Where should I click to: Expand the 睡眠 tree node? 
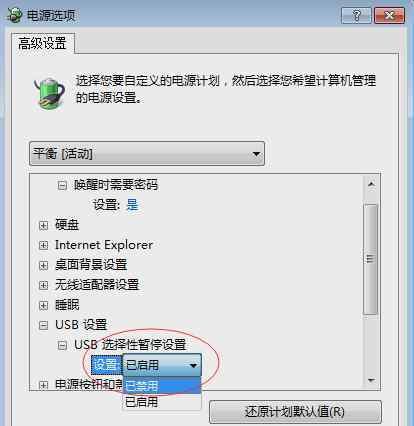43,305
